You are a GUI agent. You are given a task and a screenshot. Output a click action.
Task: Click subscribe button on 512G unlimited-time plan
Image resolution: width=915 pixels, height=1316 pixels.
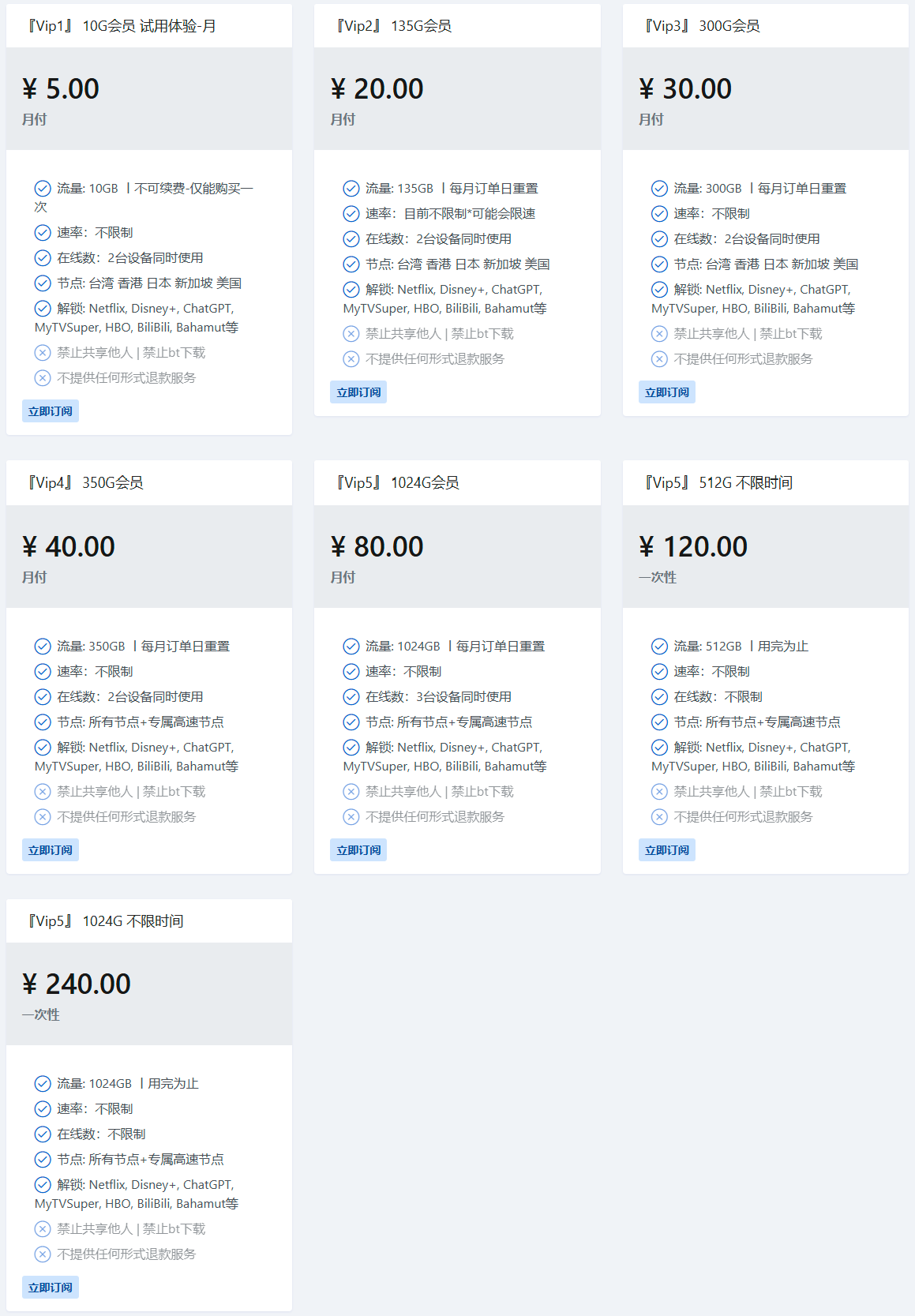(667, 850)
